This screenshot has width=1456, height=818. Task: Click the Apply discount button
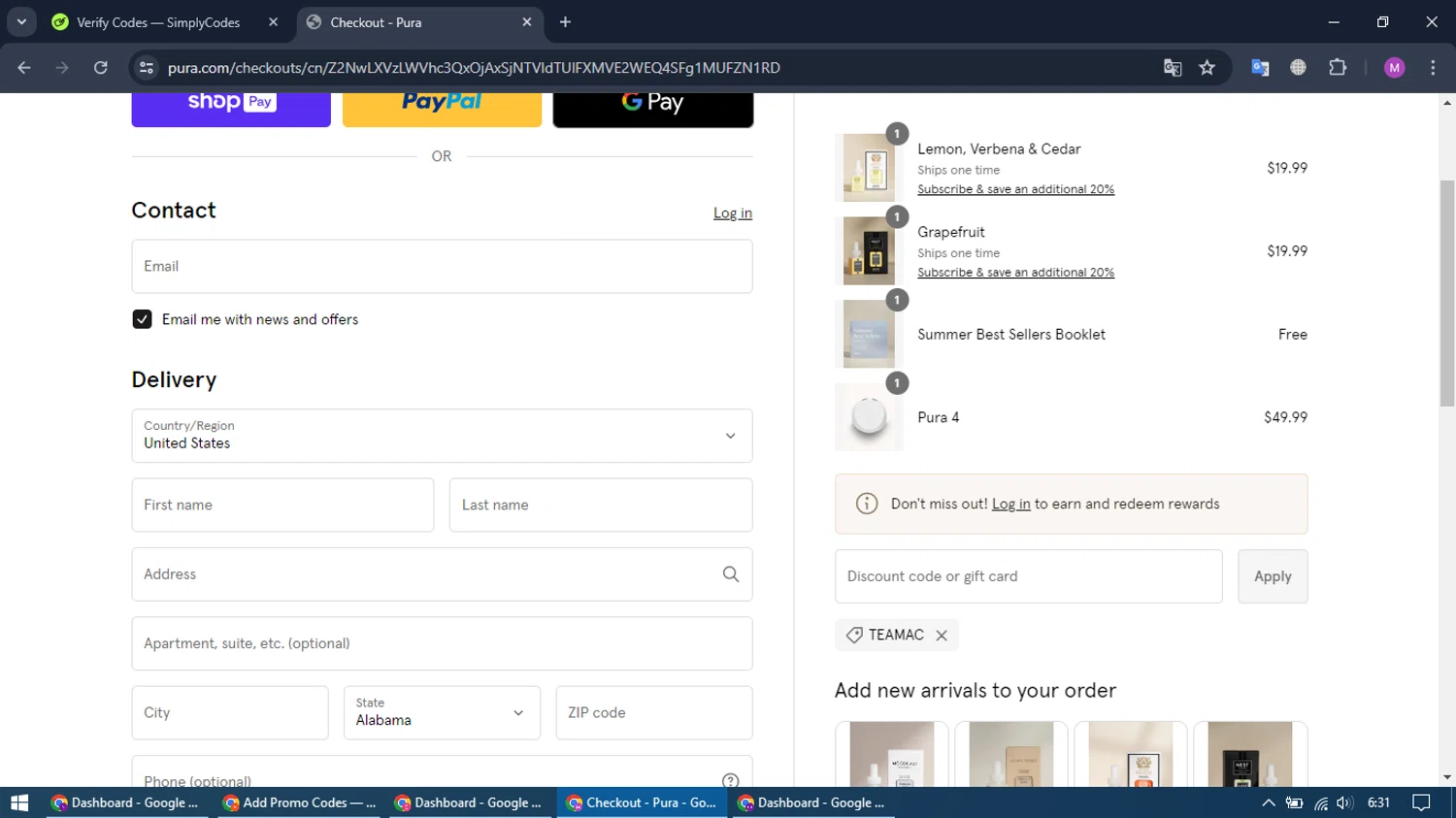coord(1273,576)
